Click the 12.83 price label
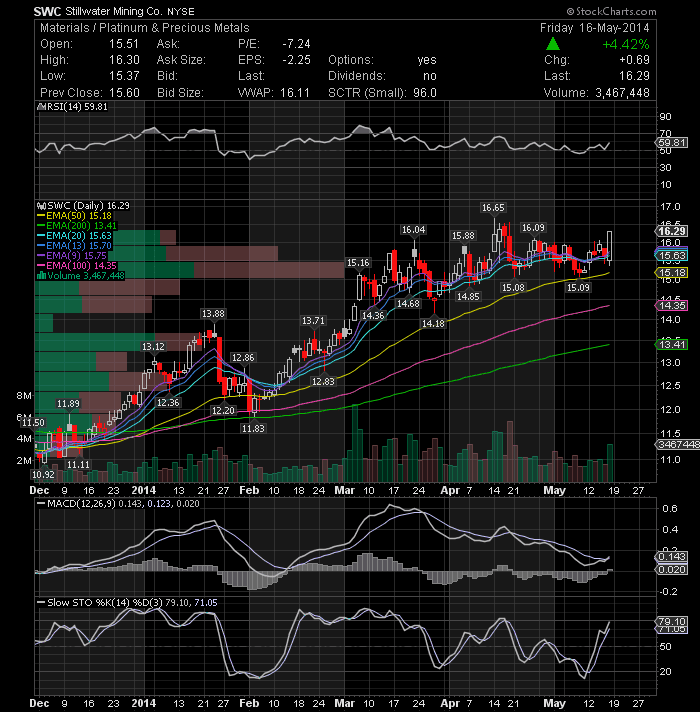This screenshot has height=712, width=700. click(323, 381)
